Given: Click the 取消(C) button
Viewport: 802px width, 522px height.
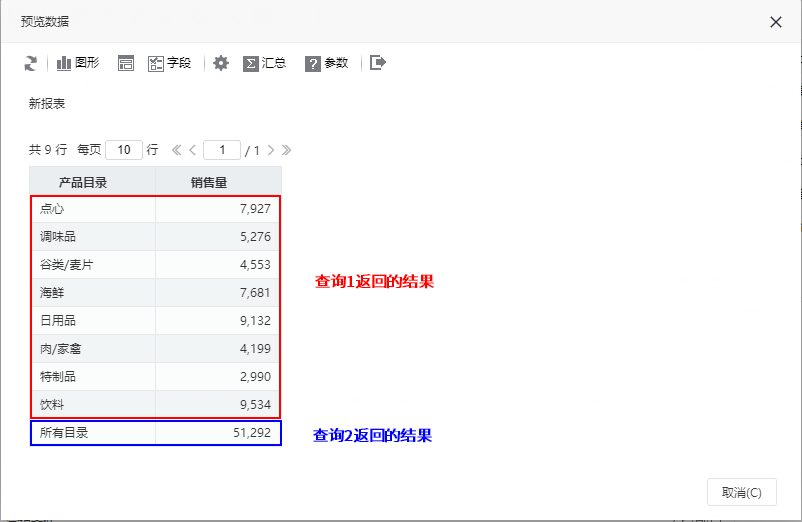Looking at the screenshot, I should [x=742, y=492].
